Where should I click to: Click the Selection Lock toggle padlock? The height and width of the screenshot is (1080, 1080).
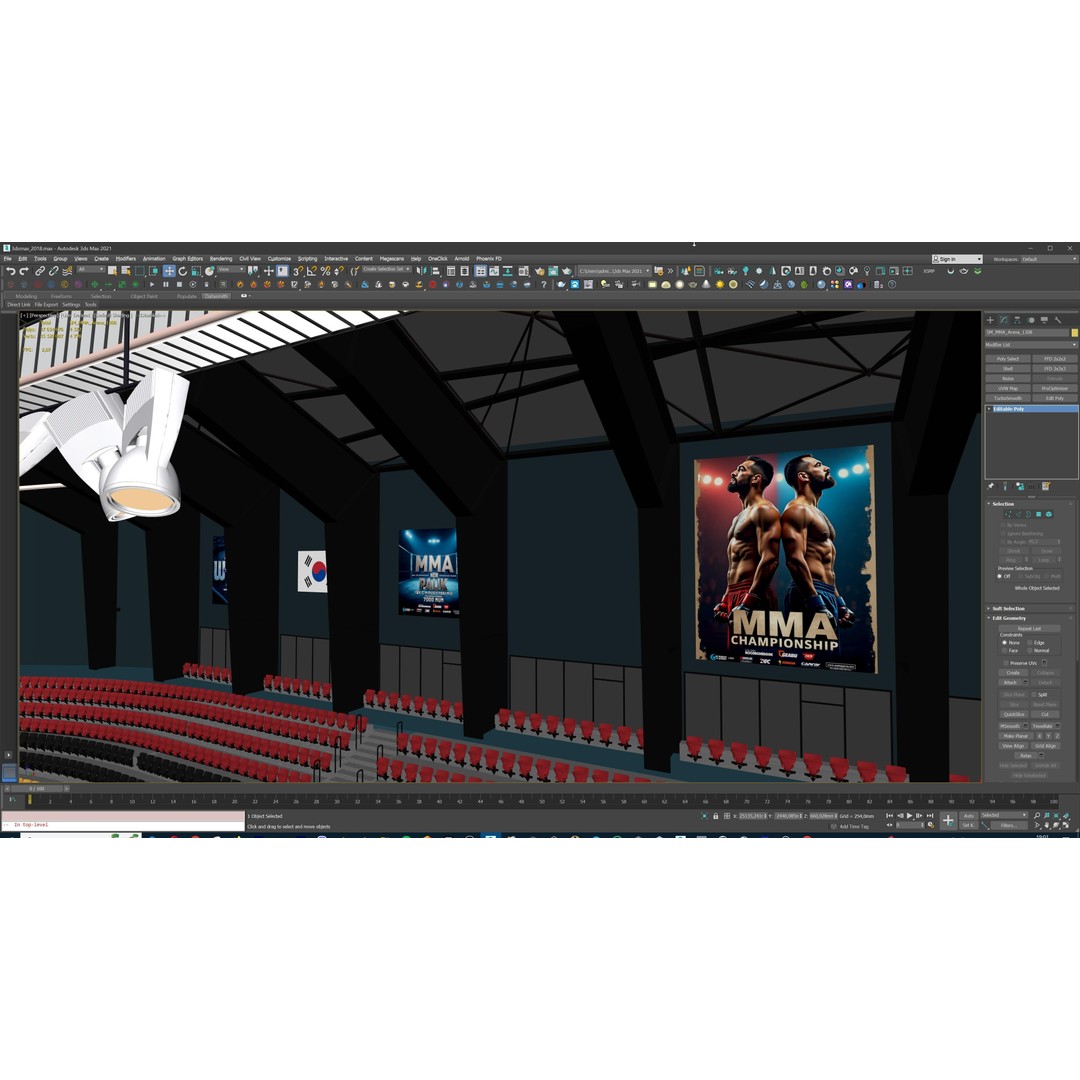click(x=716, y=816)
